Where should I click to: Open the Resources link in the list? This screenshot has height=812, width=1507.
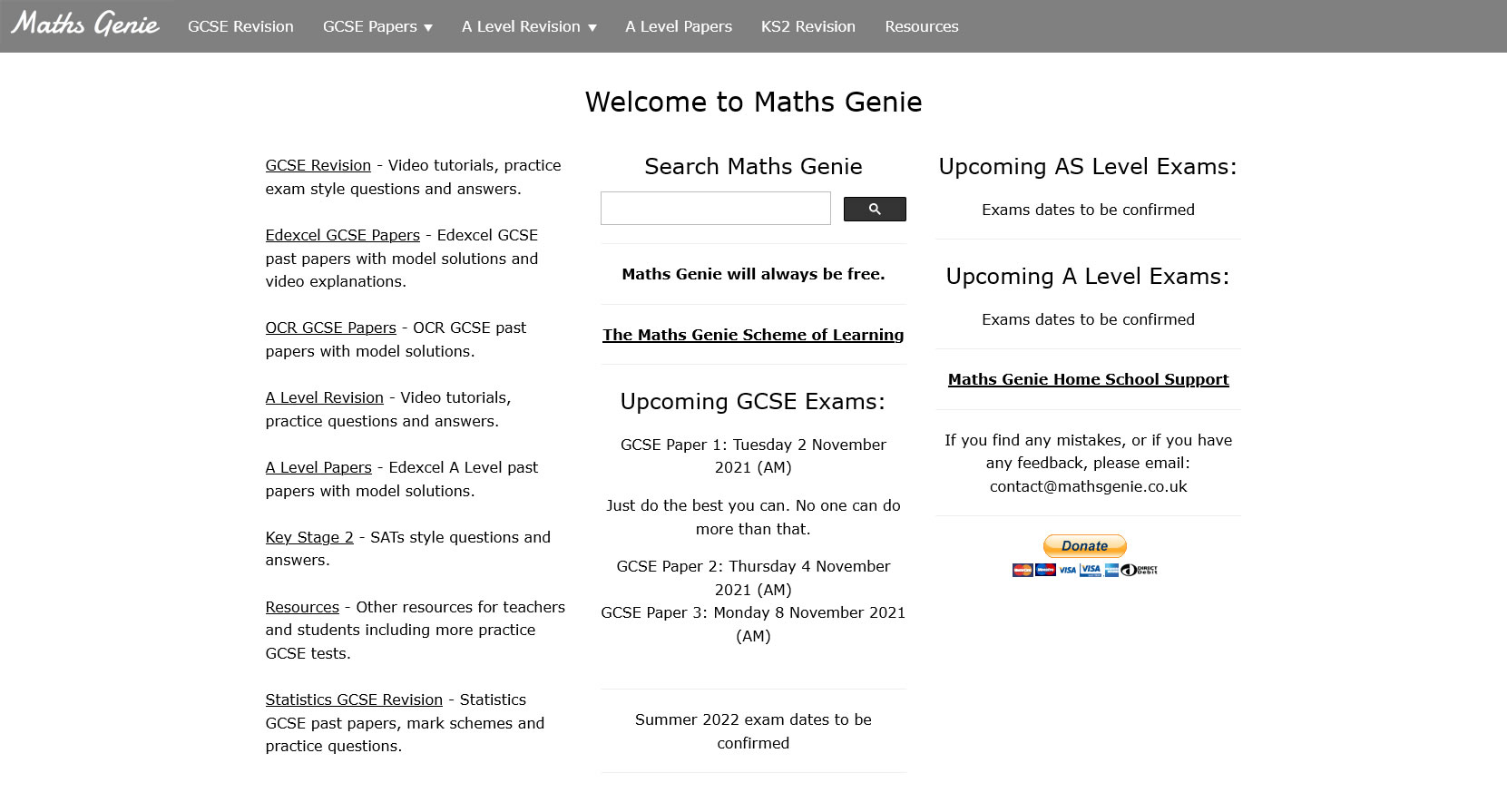tap(302, 607)
